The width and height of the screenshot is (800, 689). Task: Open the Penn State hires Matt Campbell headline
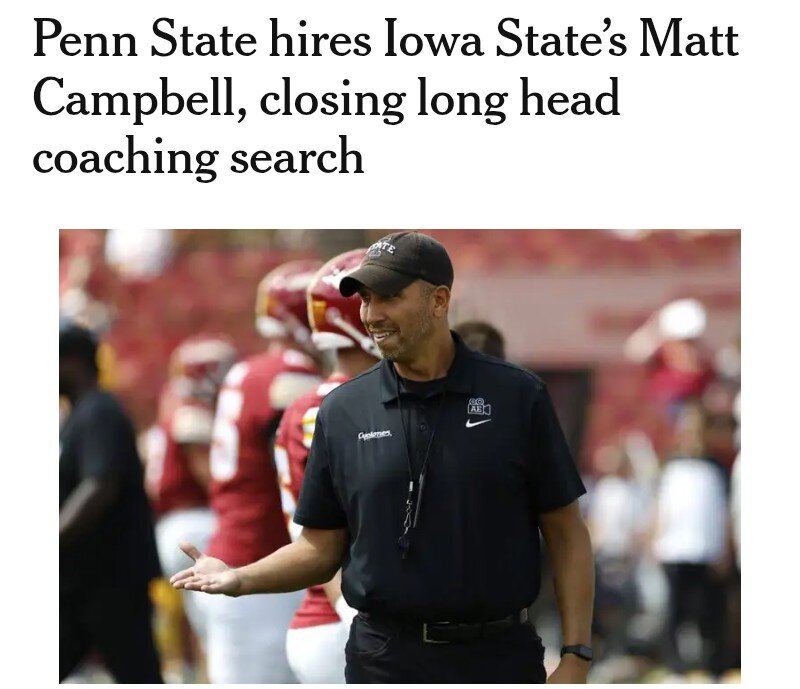click(x=386, y=98)
